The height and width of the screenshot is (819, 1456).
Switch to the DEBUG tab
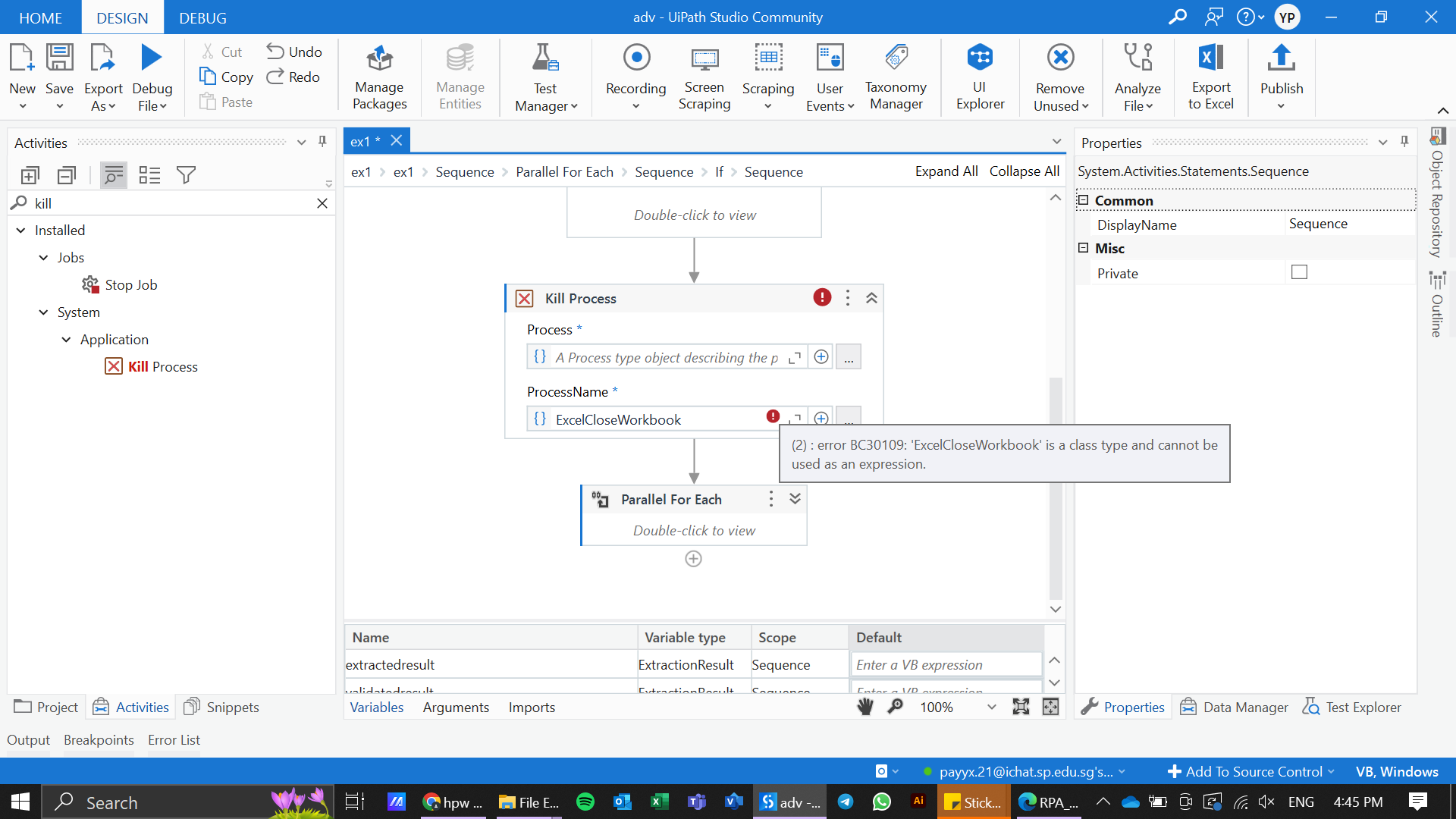pos(202,17)
